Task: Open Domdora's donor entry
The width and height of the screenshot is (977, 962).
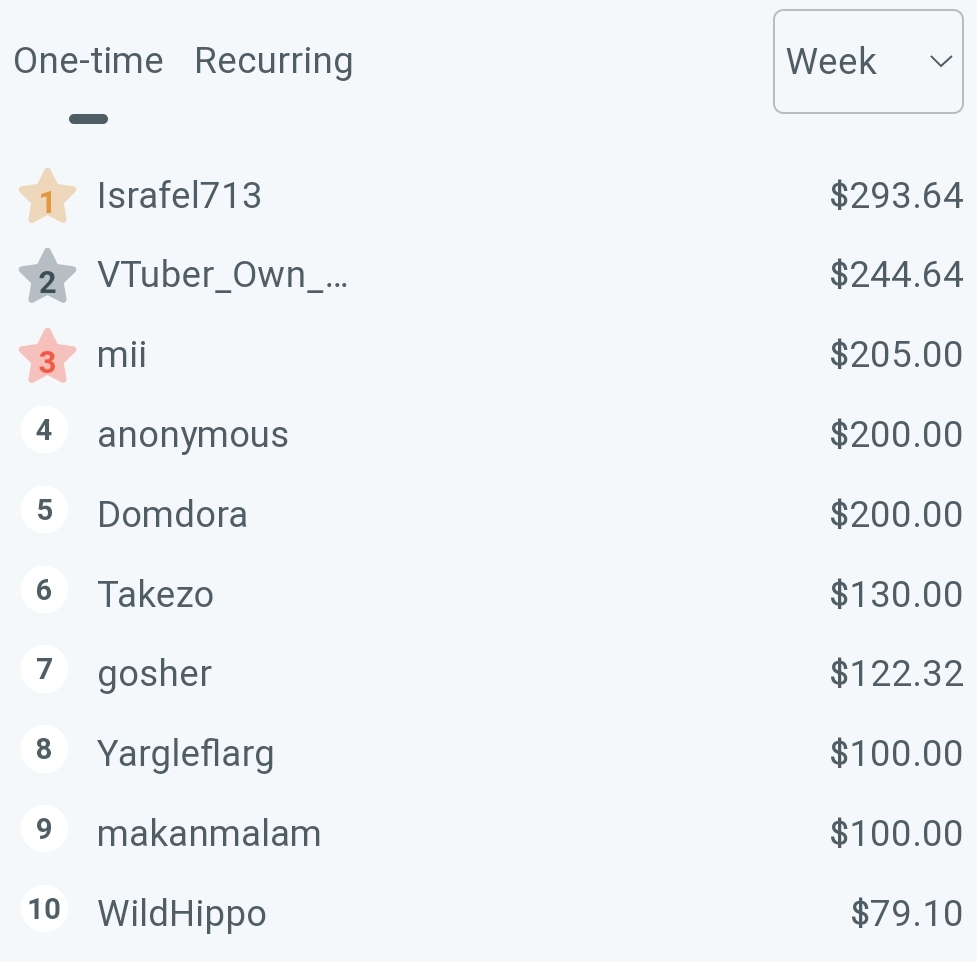Action: [173, 515]
